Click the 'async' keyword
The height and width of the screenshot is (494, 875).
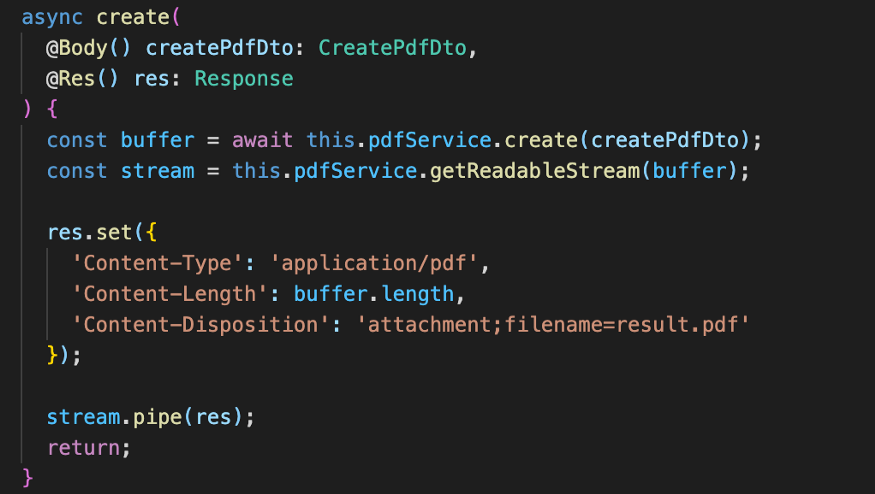[x=52, y=17]
